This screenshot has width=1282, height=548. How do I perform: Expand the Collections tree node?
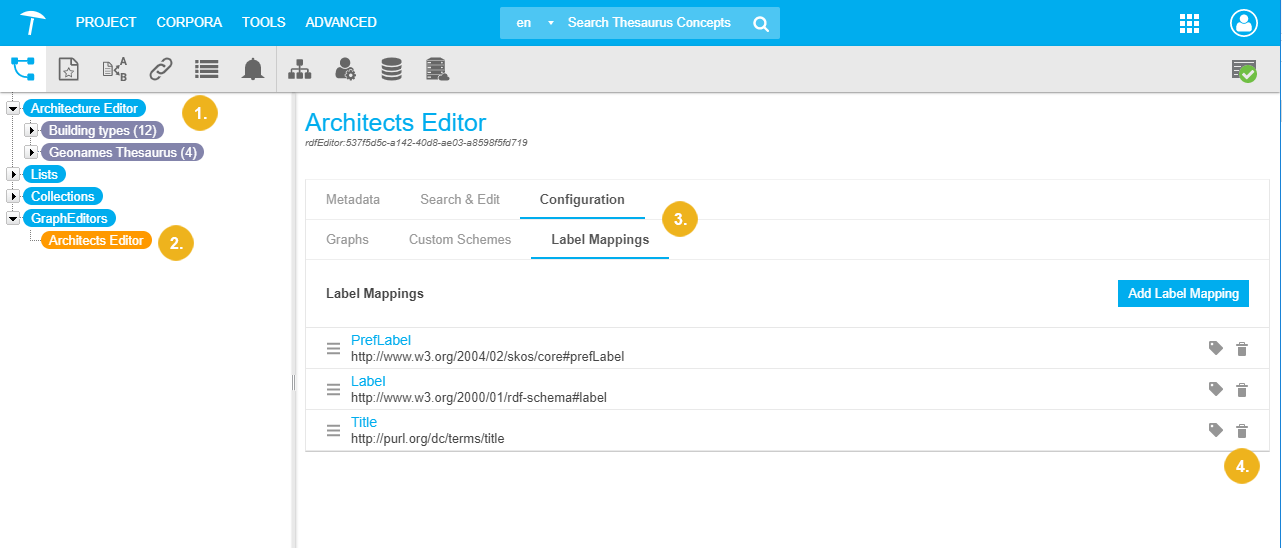pos(13,196)
